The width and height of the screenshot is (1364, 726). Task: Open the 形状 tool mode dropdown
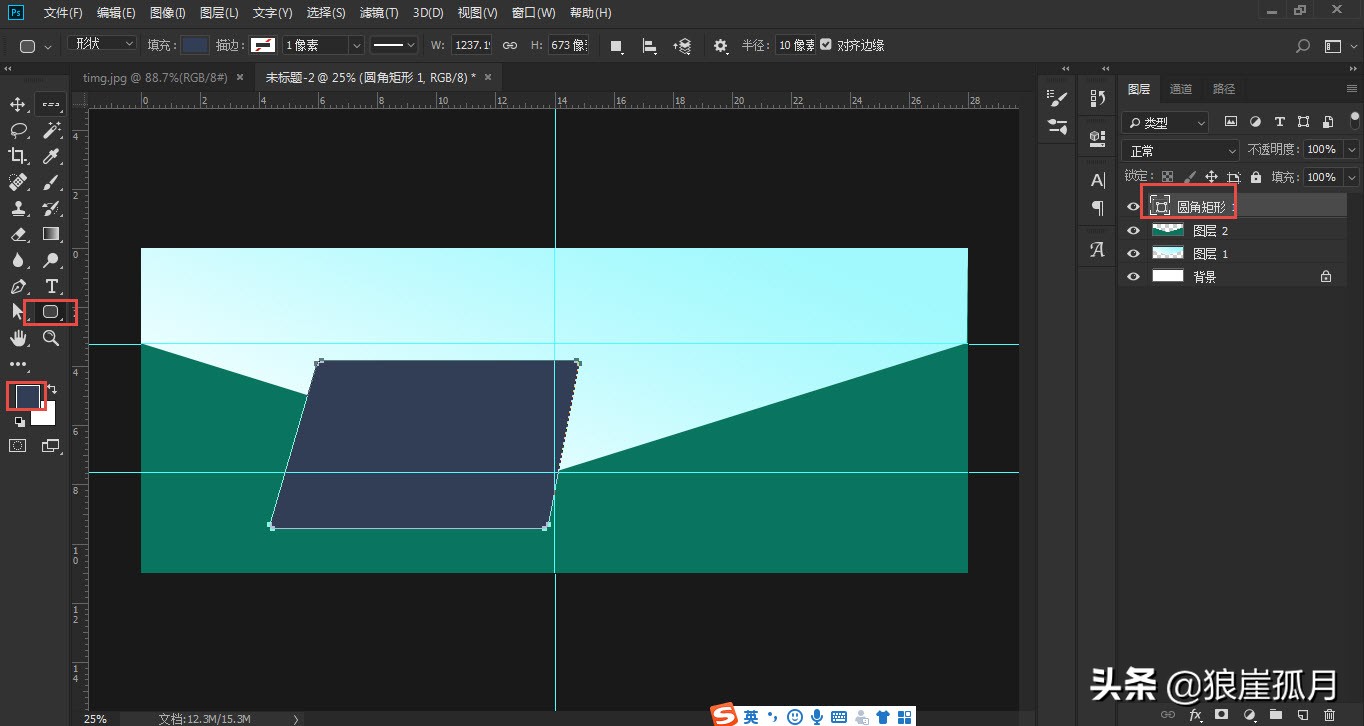pos(101,44)
